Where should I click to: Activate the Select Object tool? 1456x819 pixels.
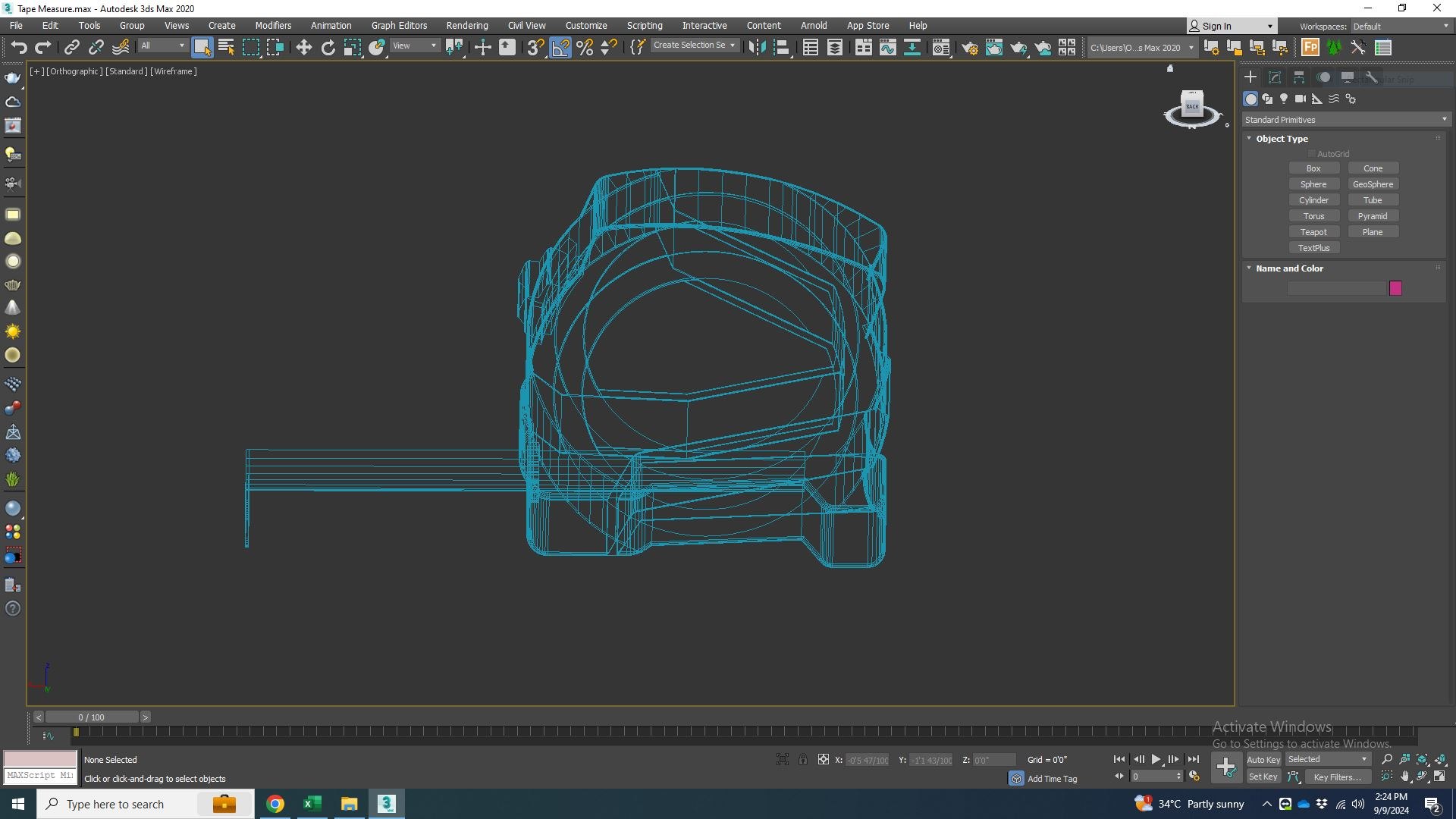coord(202,48)
